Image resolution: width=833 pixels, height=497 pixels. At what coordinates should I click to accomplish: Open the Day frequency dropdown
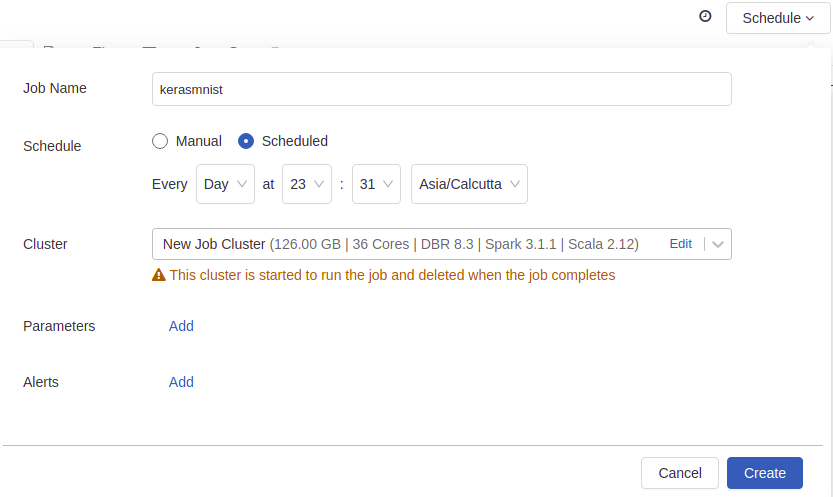225,184
